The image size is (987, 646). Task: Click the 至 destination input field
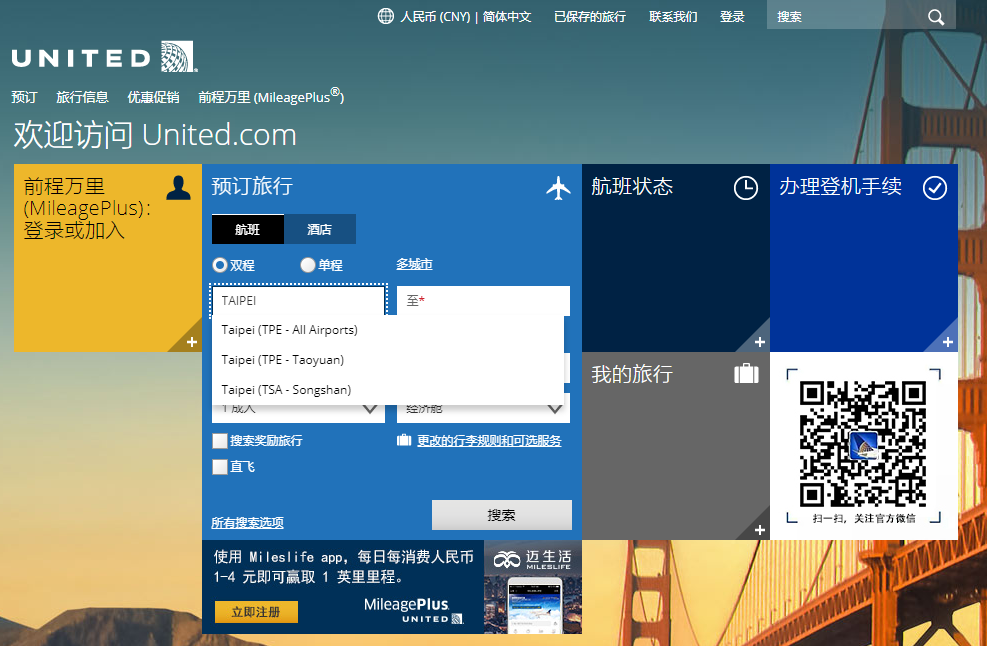(x=483, y=300)
